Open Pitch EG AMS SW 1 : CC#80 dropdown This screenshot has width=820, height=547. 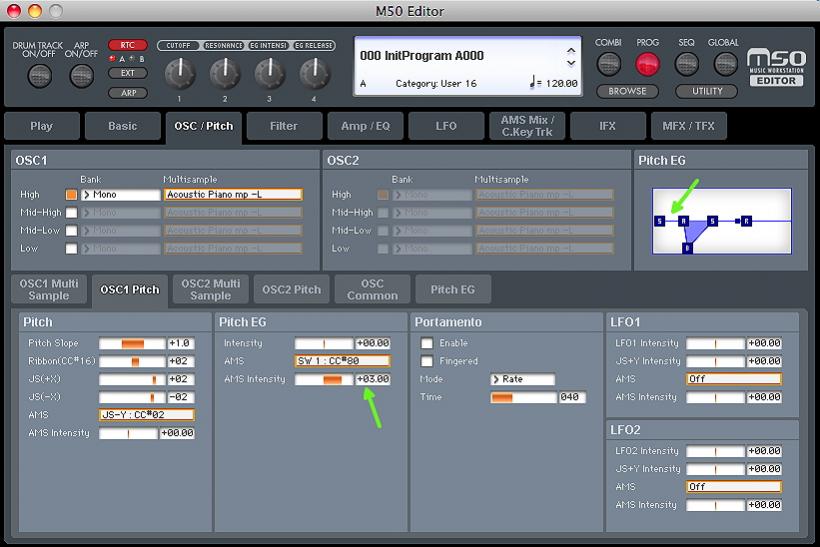pos(343,361)
